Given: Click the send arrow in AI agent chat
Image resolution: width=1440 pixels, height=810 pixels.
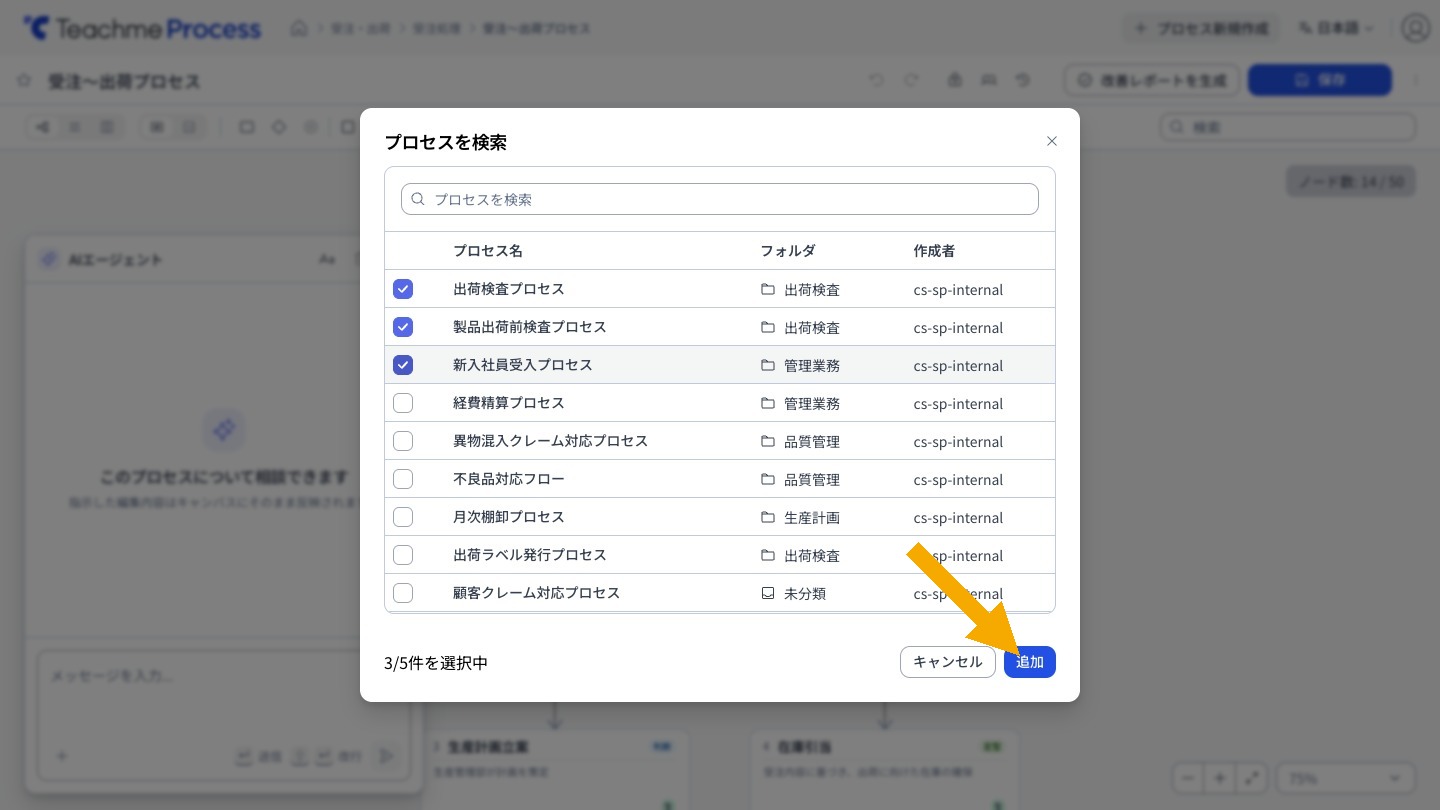Looking at the screenshot, I should (387, 757).
